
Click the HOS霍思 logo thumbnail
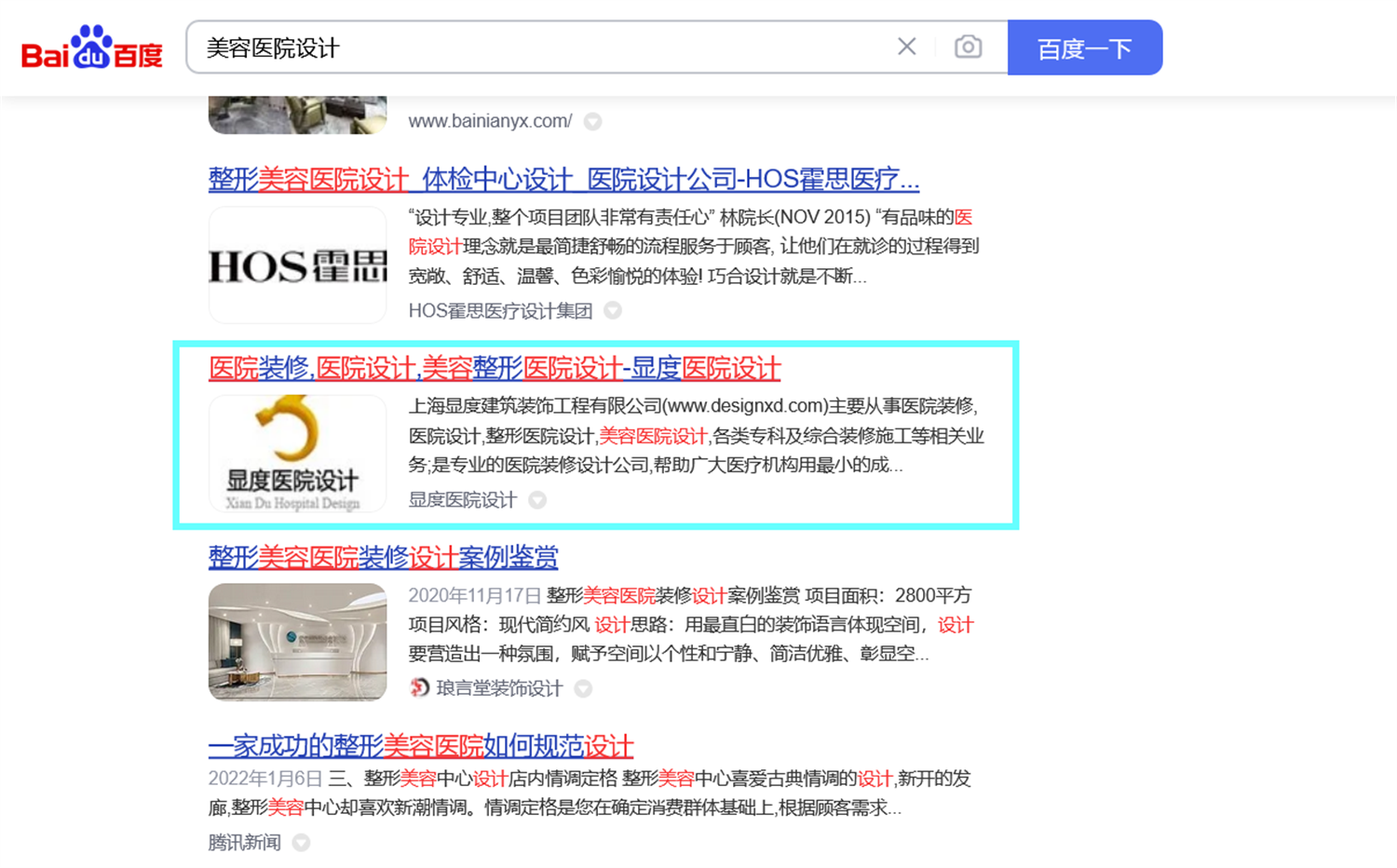tap(297, 265)
